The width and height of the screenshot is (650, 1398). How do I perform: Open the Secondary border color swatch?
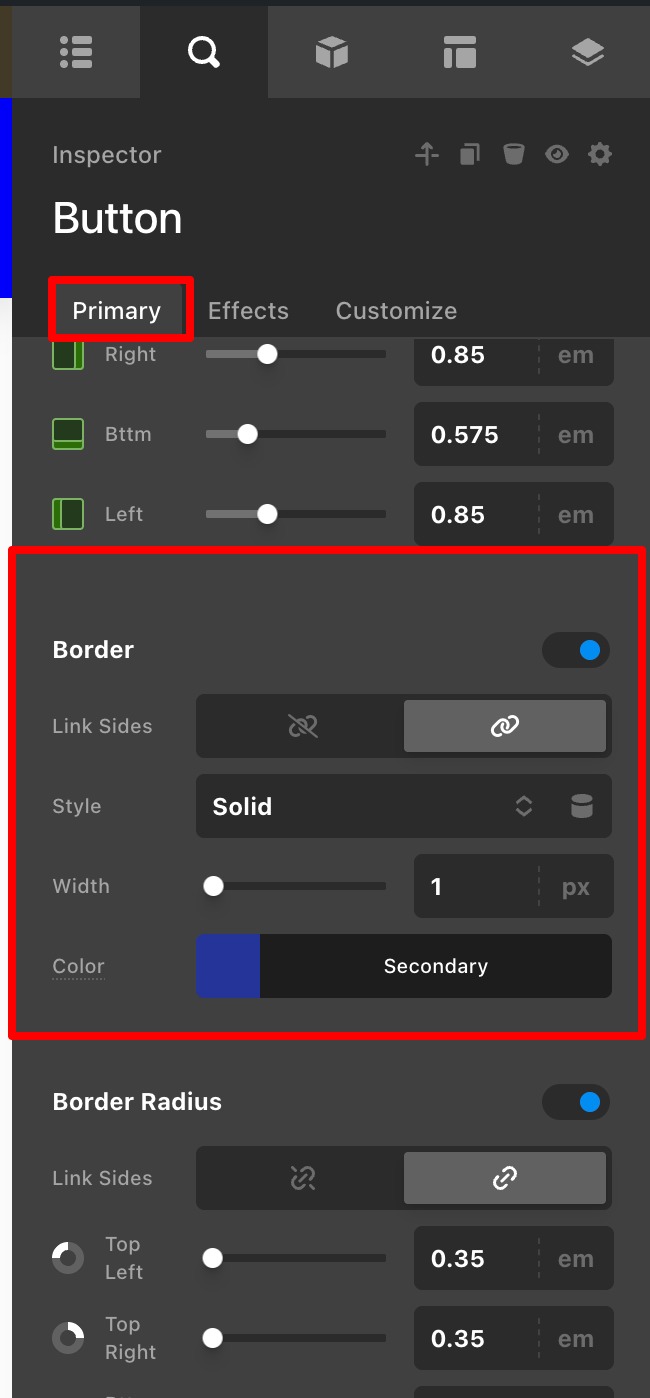tap(228, 966)
